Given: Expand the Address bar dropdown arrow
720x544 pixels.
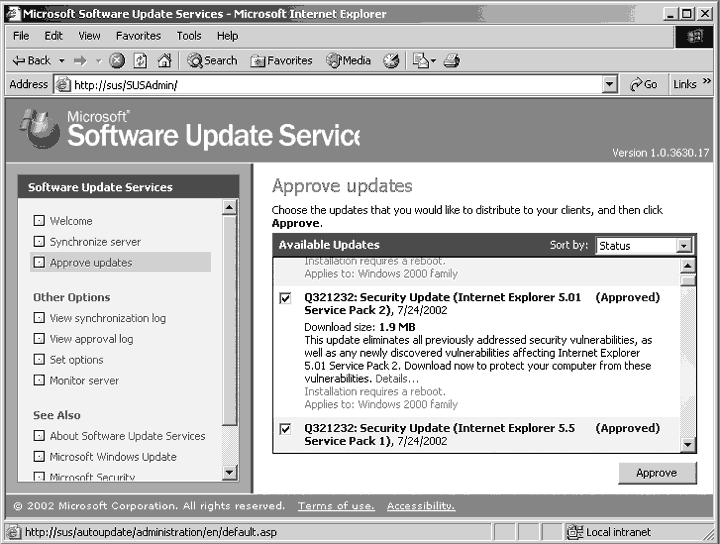Looking at the screenshot, I should (x=610, y=85).
